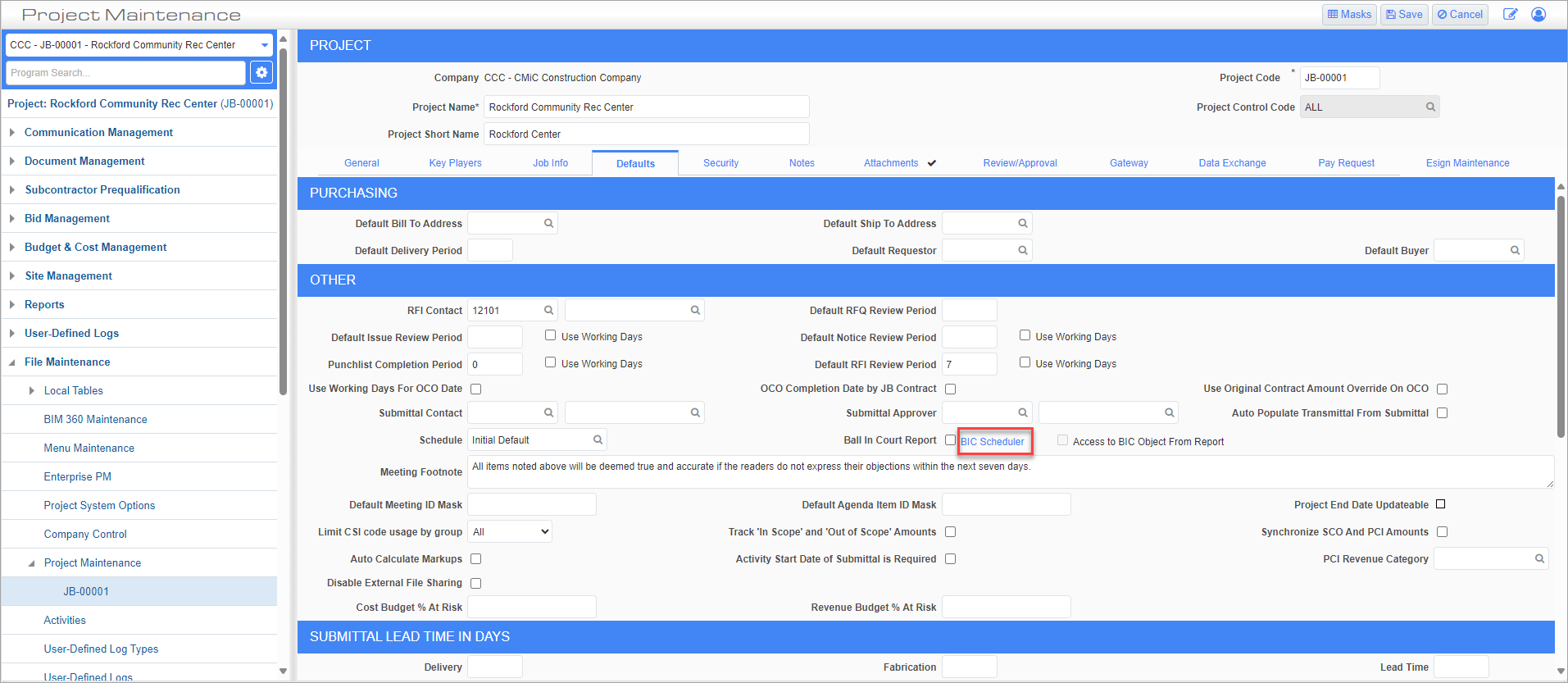Check the Auto Calculate Markups box

[476, 559]
